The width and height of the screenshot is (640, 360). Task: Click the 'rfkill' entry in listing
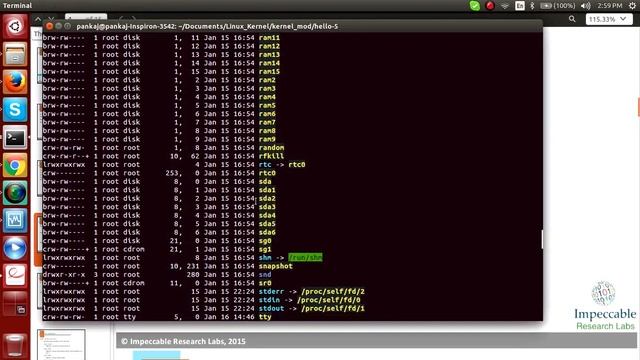(x=271, y=156)
